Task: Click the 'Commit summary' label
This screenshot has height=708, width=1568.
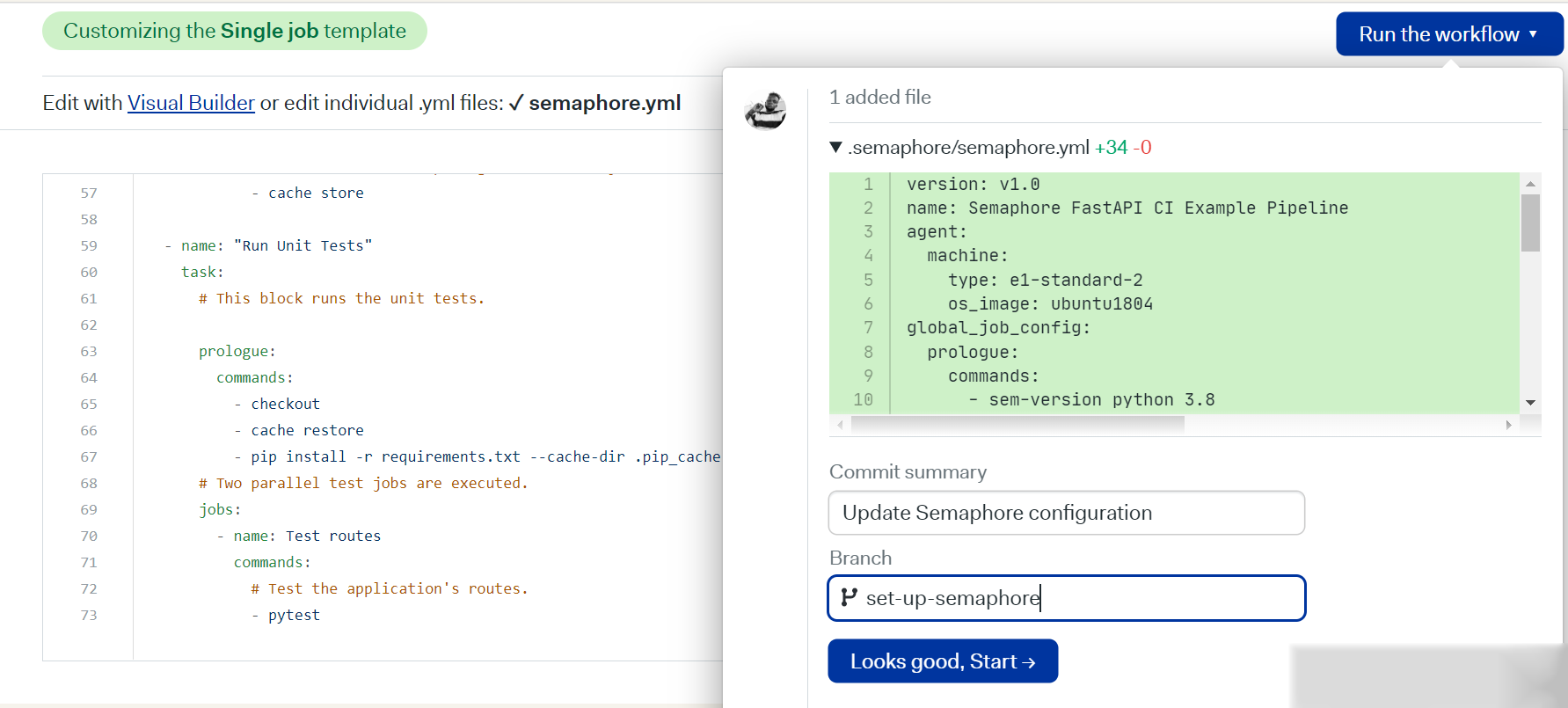Action: coord(908,472)
